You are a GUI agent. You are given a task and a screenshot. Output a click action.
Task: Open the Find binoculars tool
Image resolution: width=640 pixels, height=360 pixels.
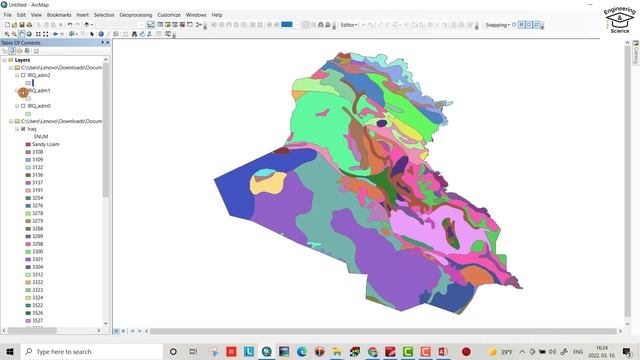click(x=134, y=34)
